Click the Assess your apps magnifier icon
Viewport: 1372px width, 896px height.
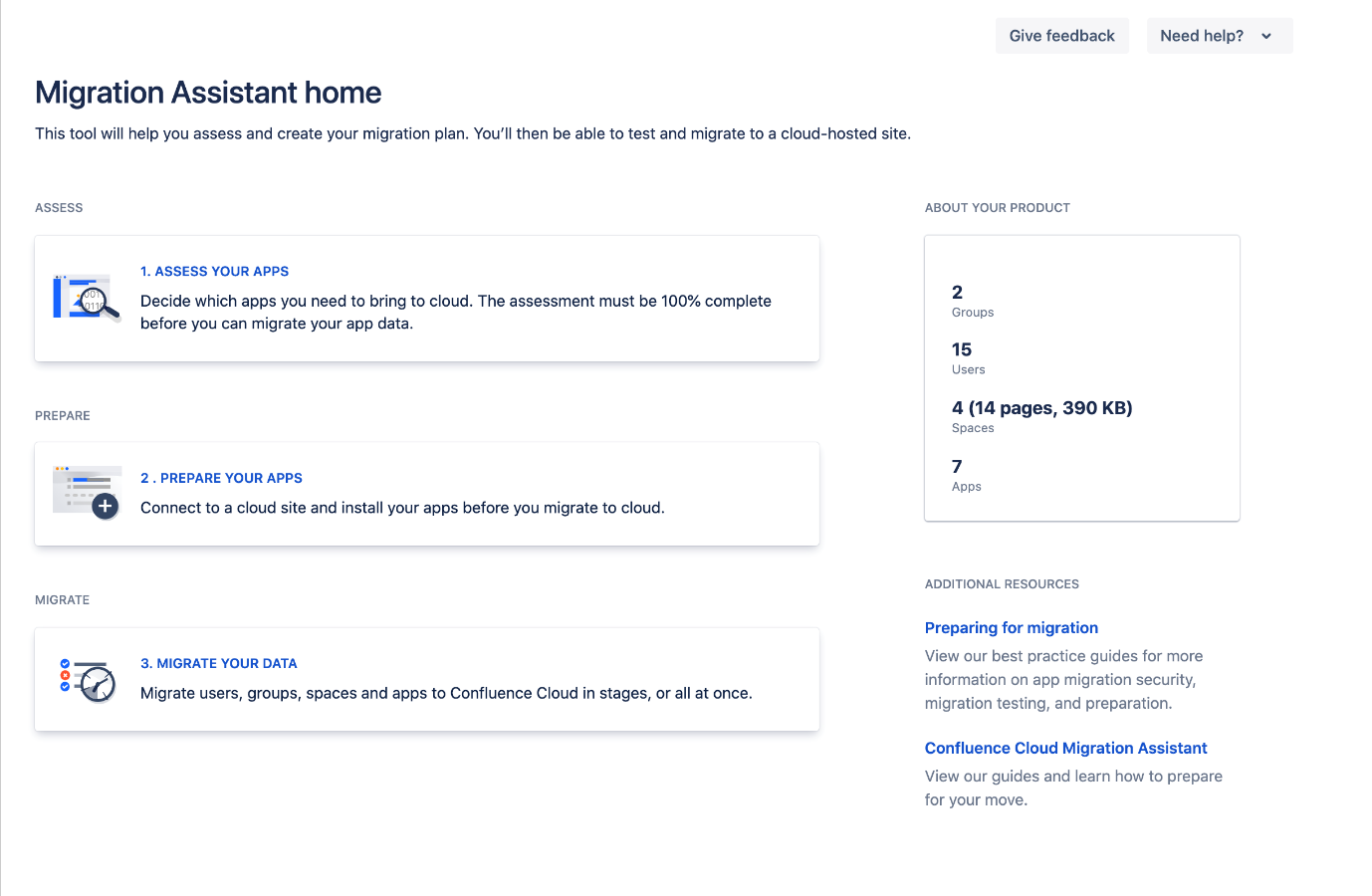pos(87,298)
